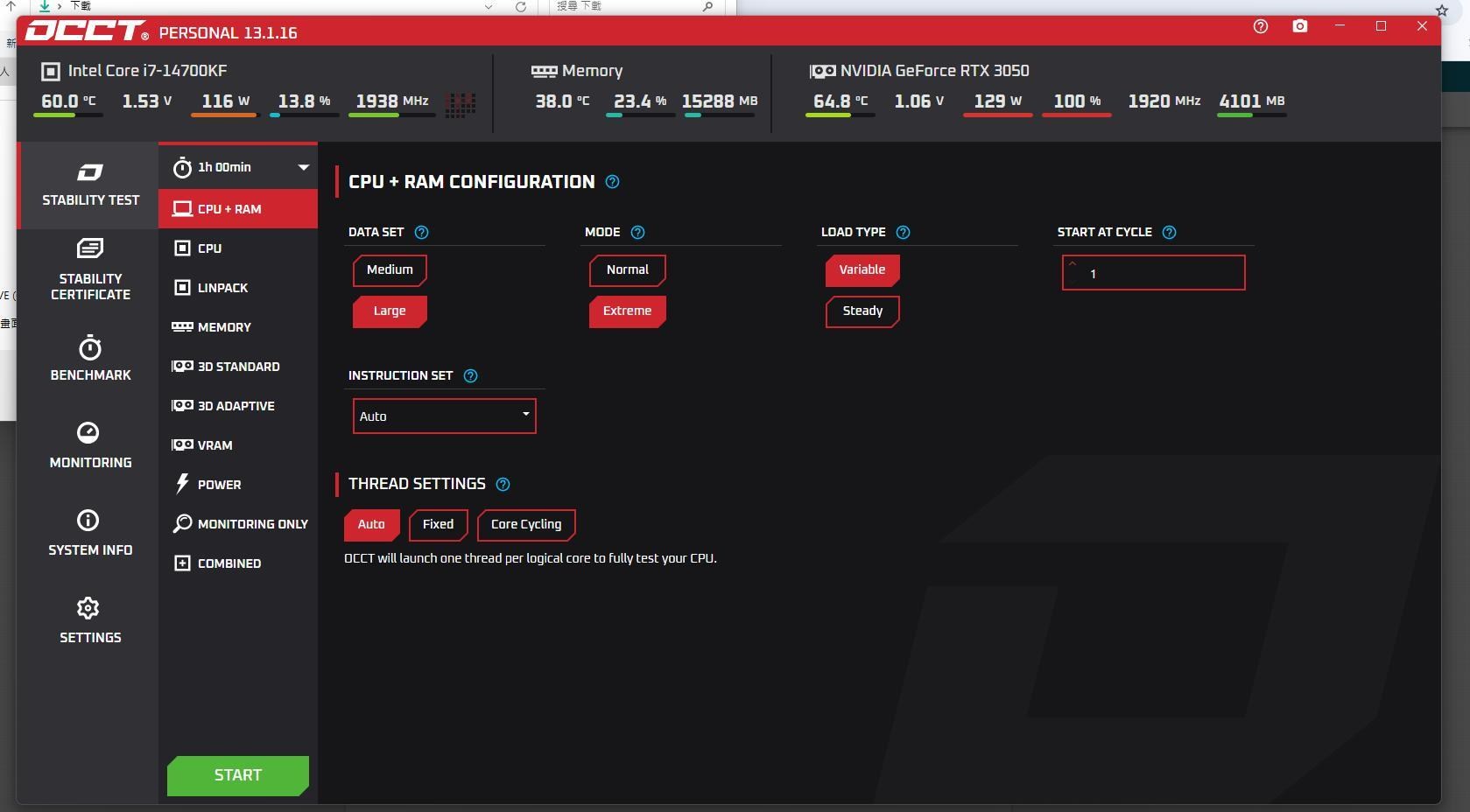Screen dimensions: 1470x812
Task: Select Fixed thread setting
Action: (x=438, y=524)
